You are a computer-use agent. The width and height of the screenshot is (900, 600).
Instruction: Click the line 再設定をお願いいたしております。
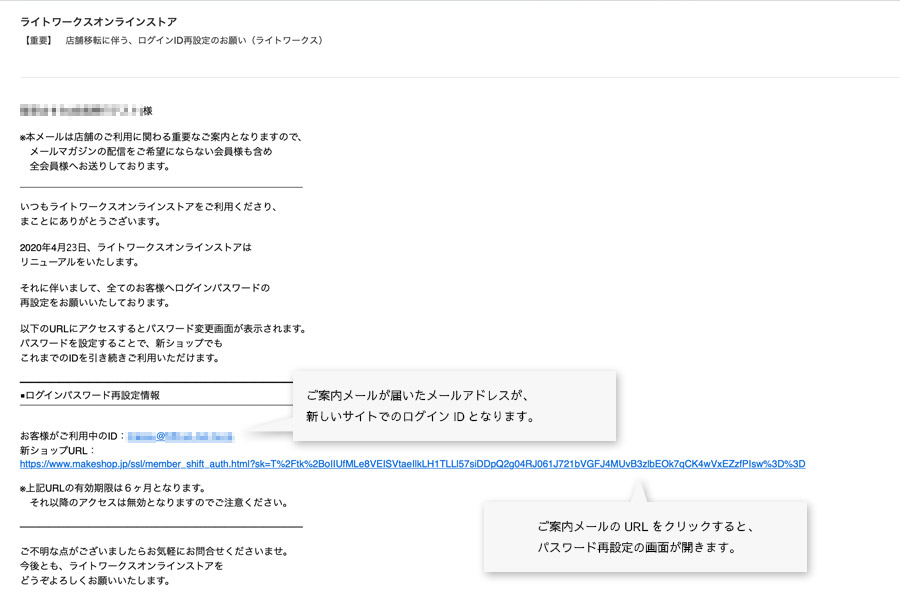(94, 302)
